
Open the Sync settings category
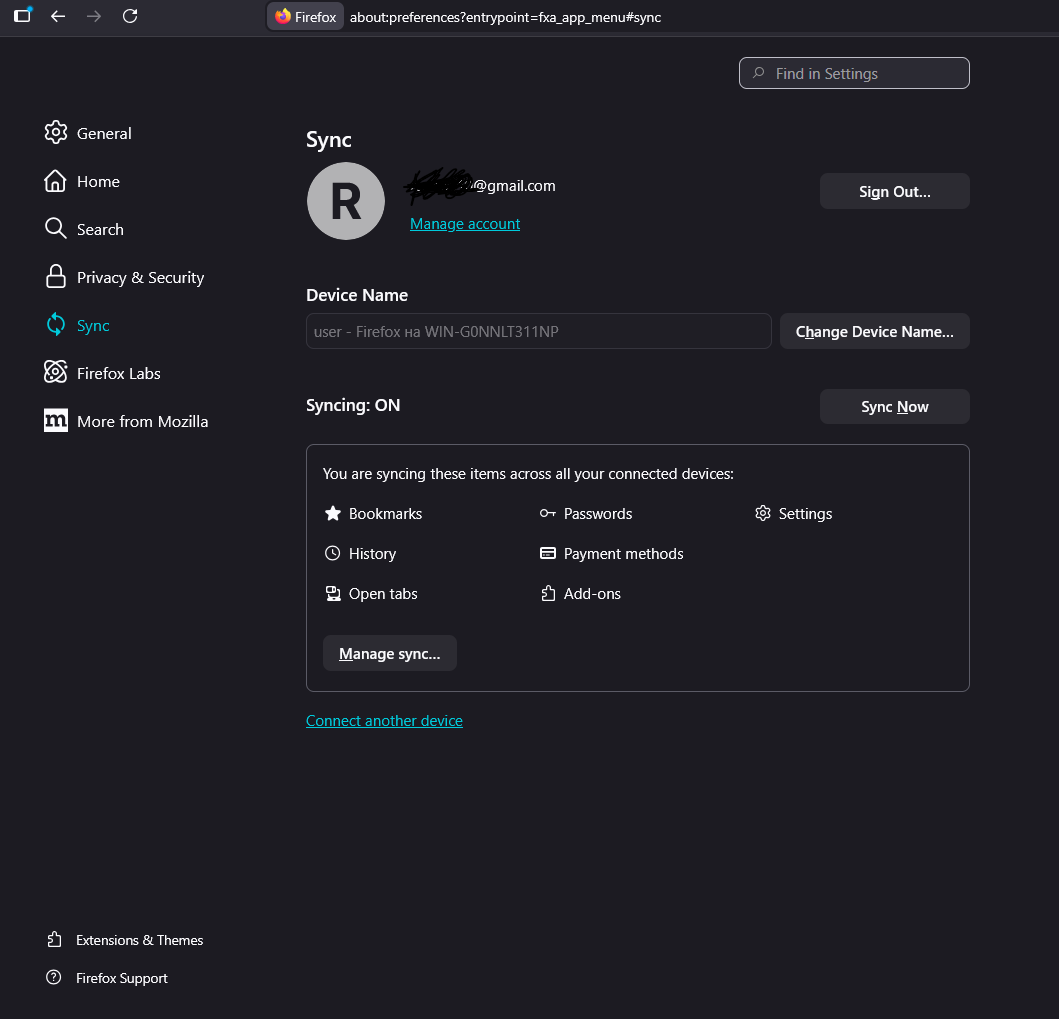click(x=92, y=325)
